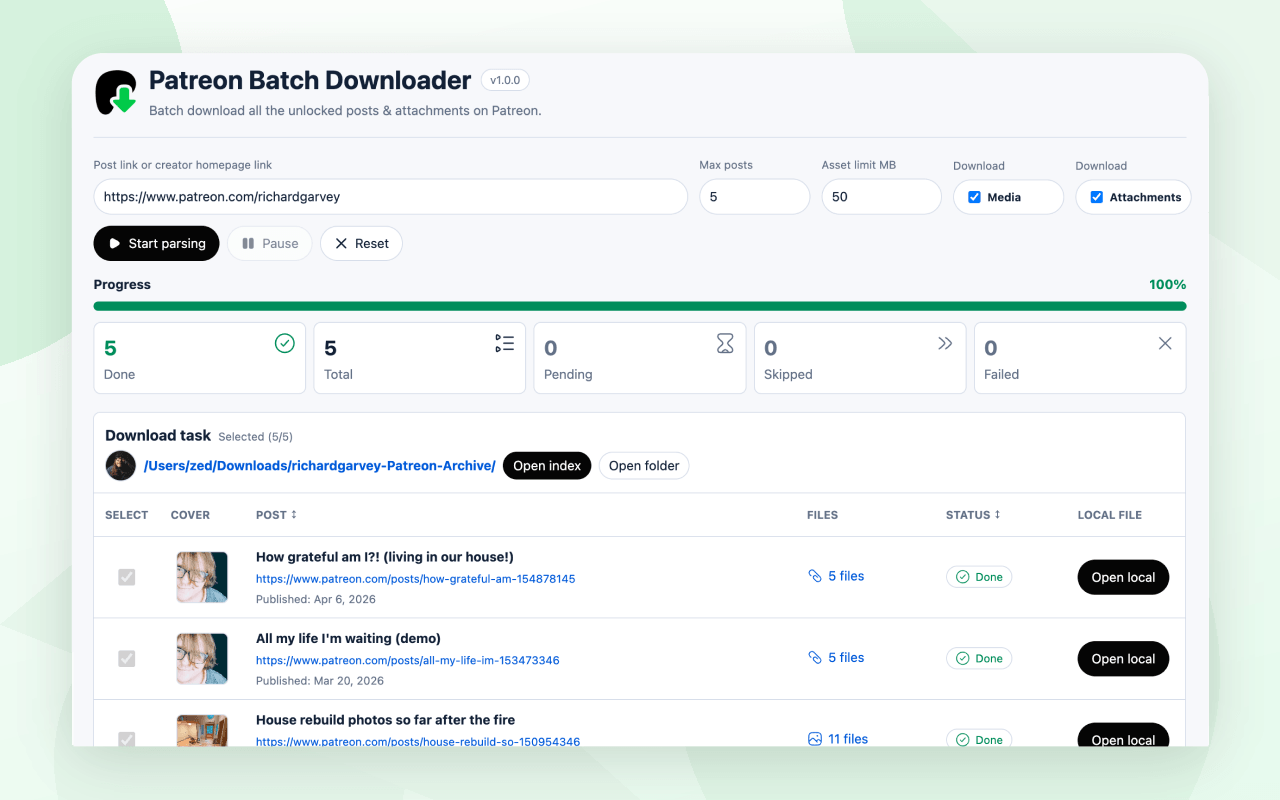1280x800 pixels.
Task: Click the Done status badge in House rebuild row
Action: (979, 739)
